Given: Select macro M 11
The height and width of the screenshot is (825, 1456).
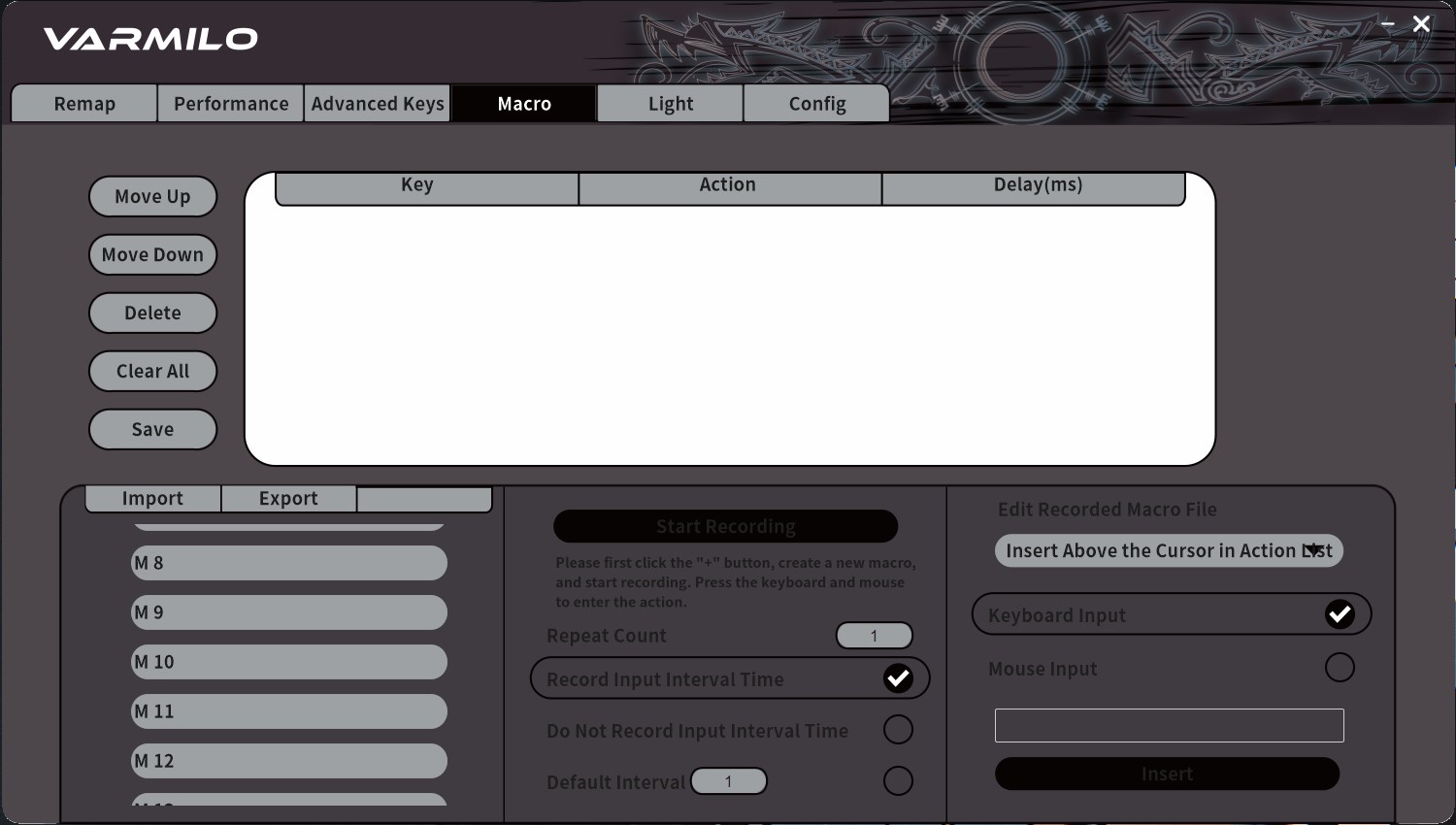Looking at the screenshot, I should click(289, 711).
